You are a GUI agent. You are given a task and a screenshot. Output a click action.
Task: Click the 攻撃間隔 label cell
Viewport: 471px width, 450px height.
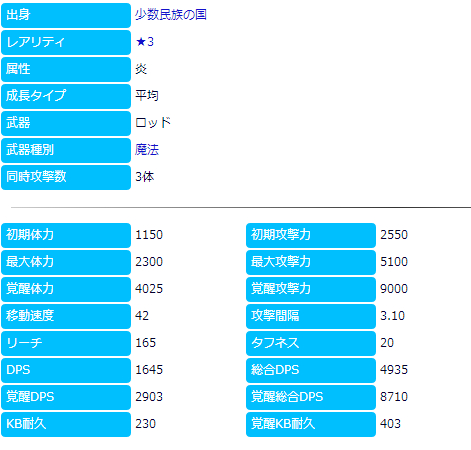(311, 316)
